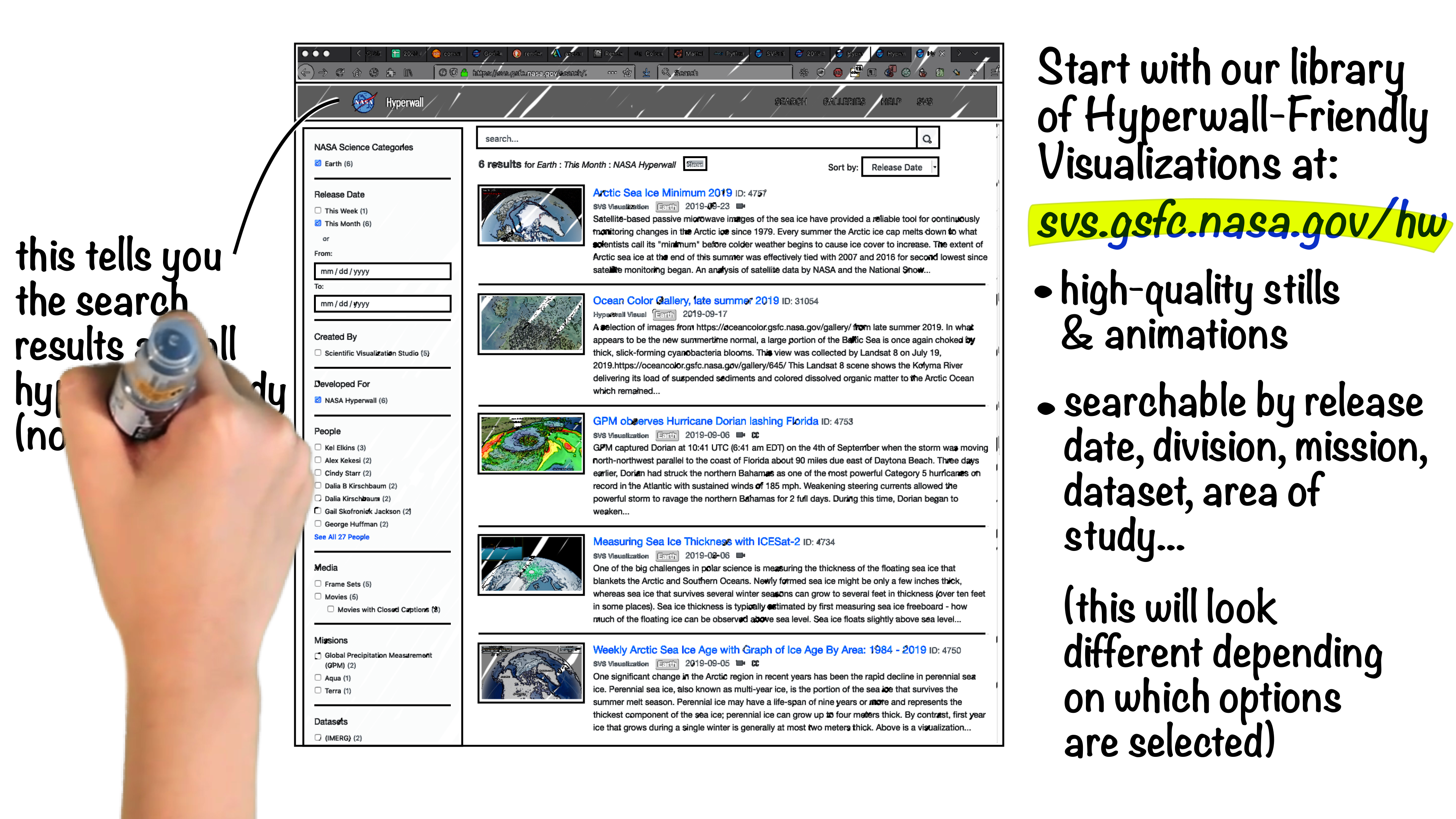
Task: Click the green padlock in the address bar
Action: (x=464, y=72)
